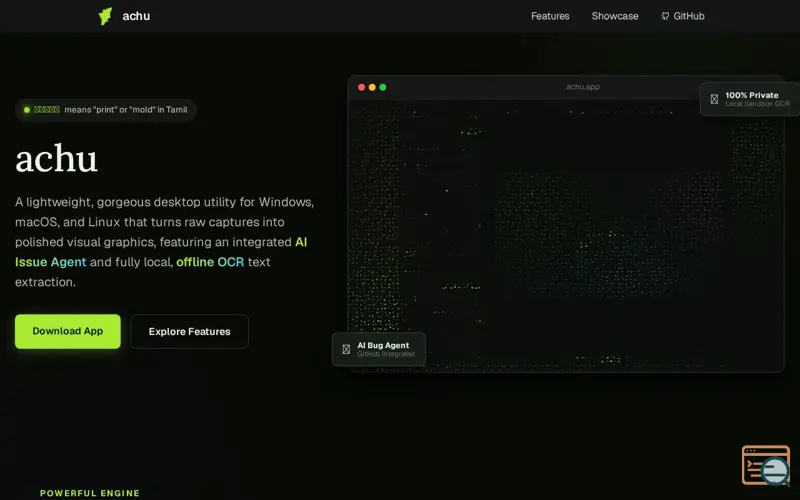The image size is (800, 500).
Task: Click the app preview dotted canvas
Action: pyautogui.click(x=565, y=235)
